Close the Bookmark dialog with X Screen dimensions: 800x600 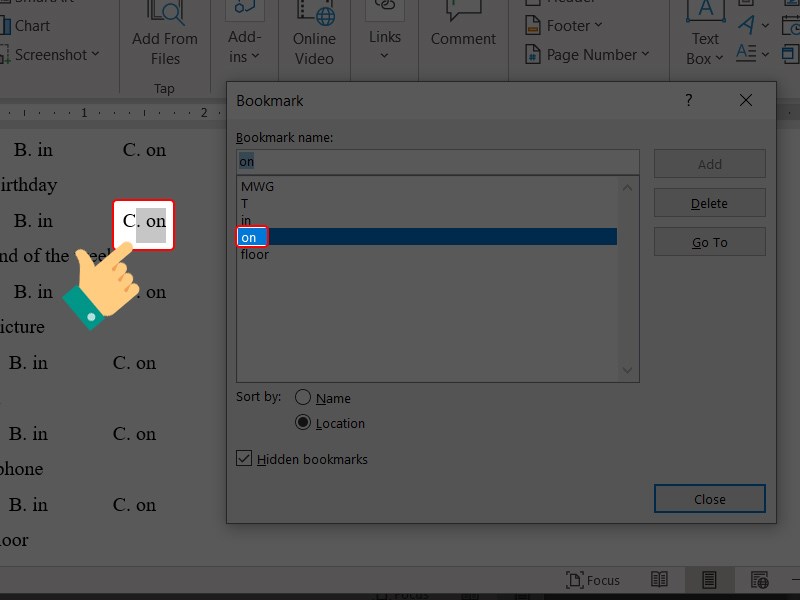746,100
